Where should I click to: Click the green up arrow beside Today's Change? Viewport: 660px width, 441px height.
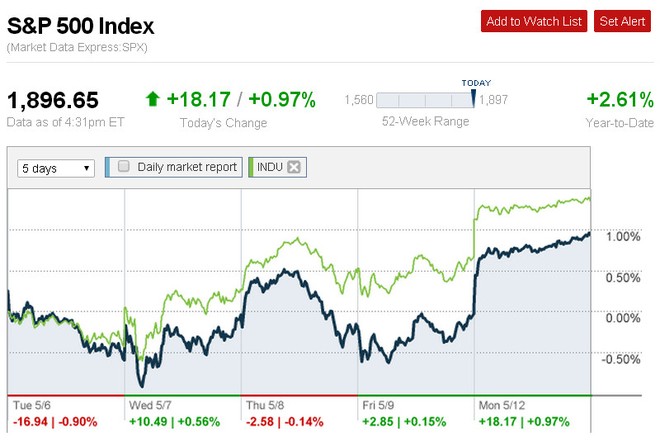[152, 99]
